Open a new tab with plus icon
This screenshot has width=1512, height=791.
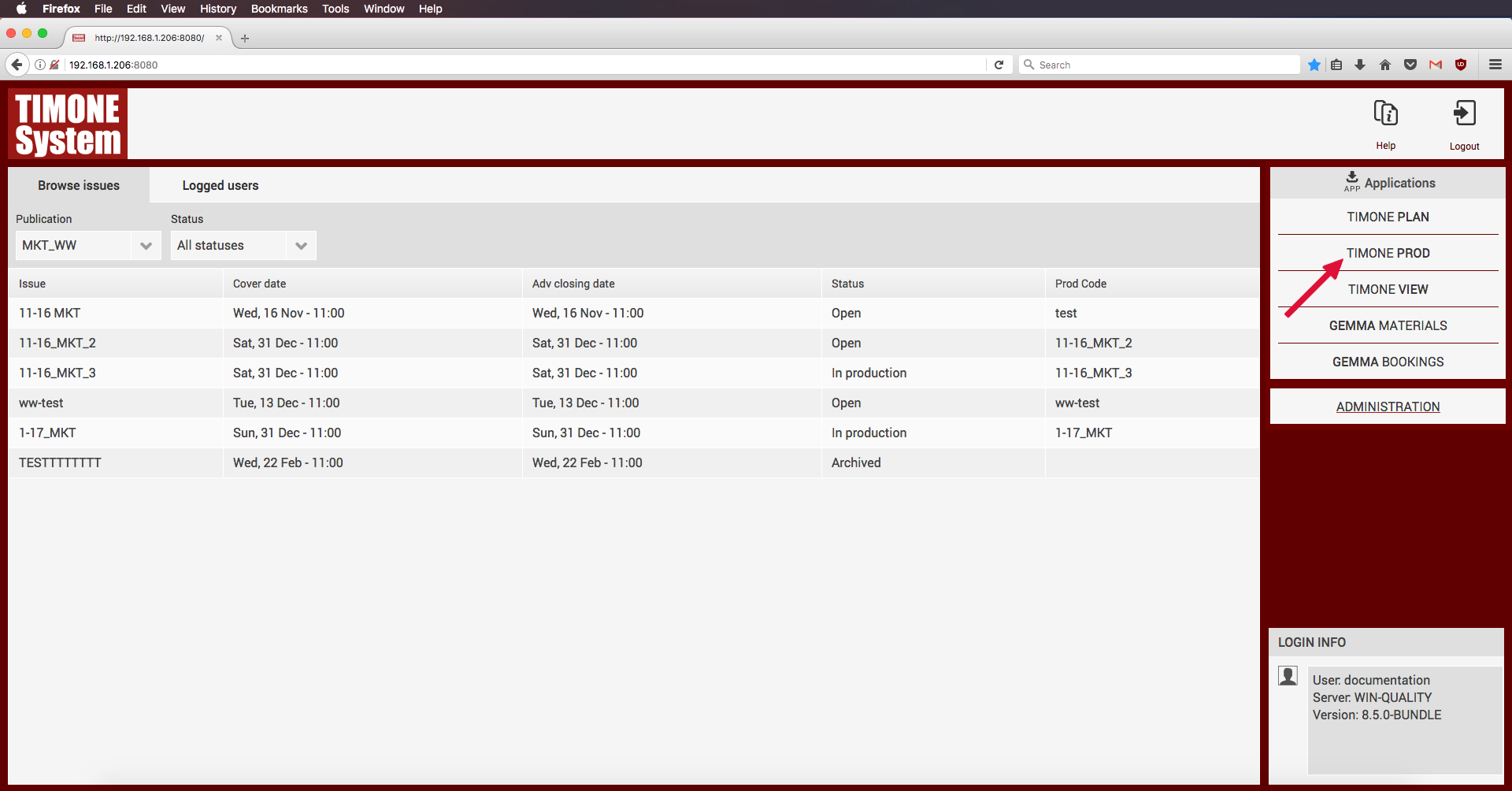(x=245, y=38)
